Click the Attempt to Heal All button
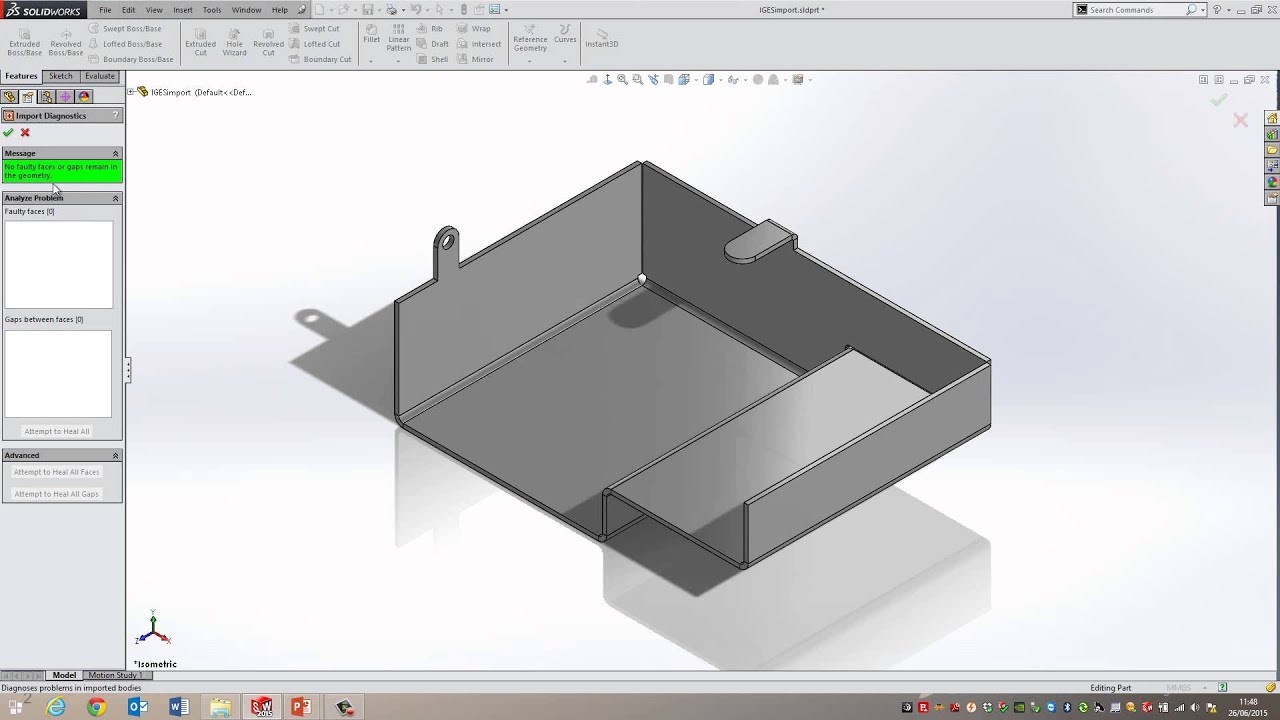1280x720 pixels. pyautogui.click(x=57, y=431)
